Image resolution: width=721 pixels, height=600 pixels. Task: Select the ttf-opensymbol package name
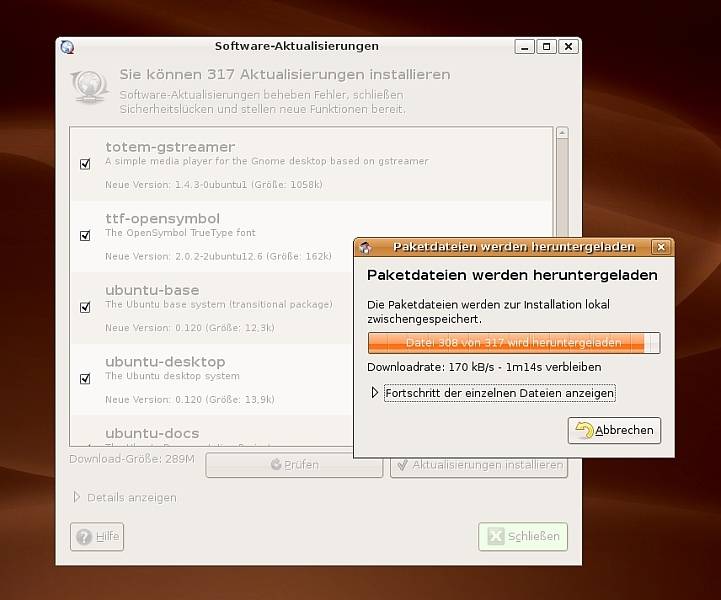pos(163,219)
